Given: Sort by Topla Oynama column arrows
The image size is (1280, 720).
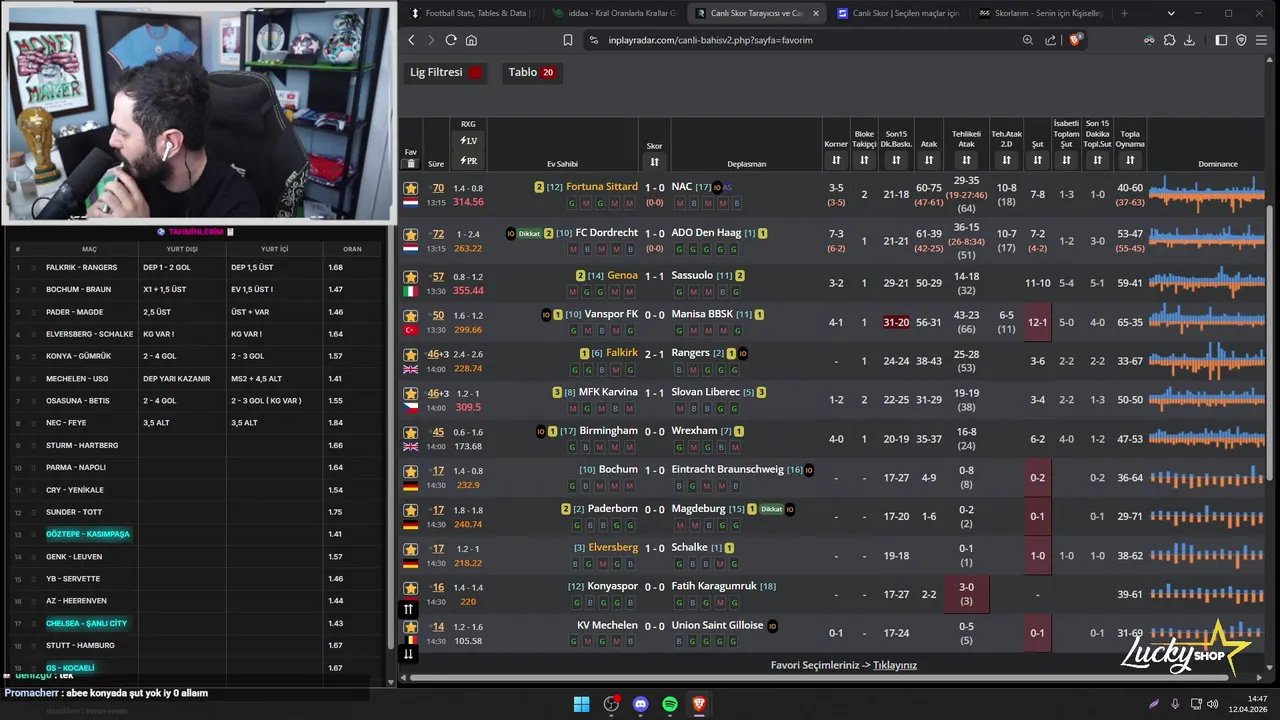Looking at the screenshot, I should coord(1130,160).
